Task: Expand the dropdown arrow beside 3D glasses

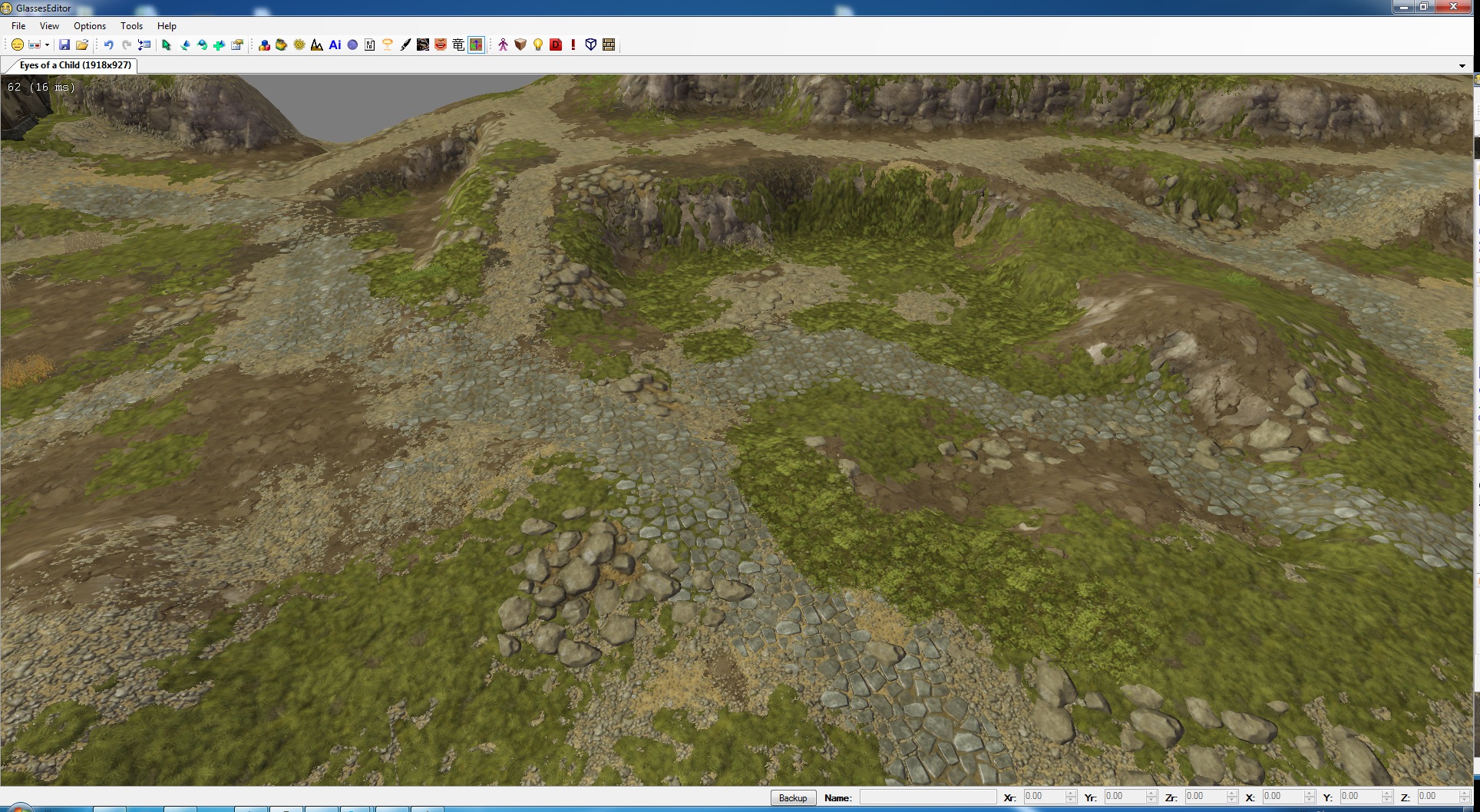Action: (x=47, y=45)
